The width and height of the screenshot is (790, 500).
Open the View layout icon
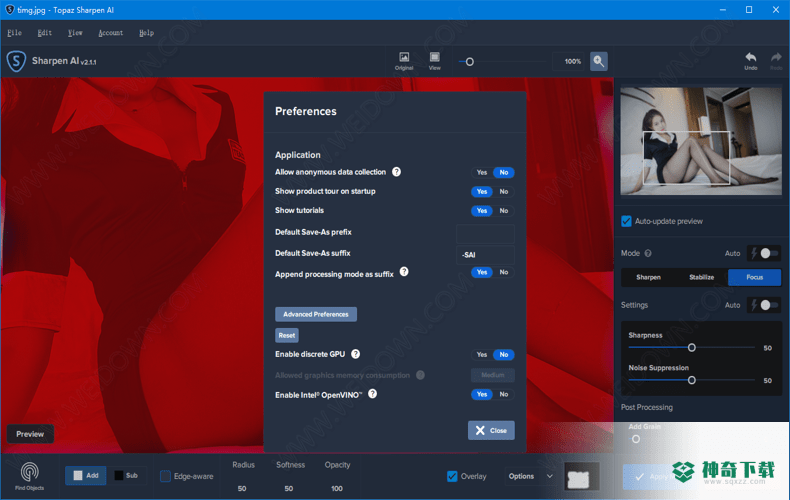point(434,61)
